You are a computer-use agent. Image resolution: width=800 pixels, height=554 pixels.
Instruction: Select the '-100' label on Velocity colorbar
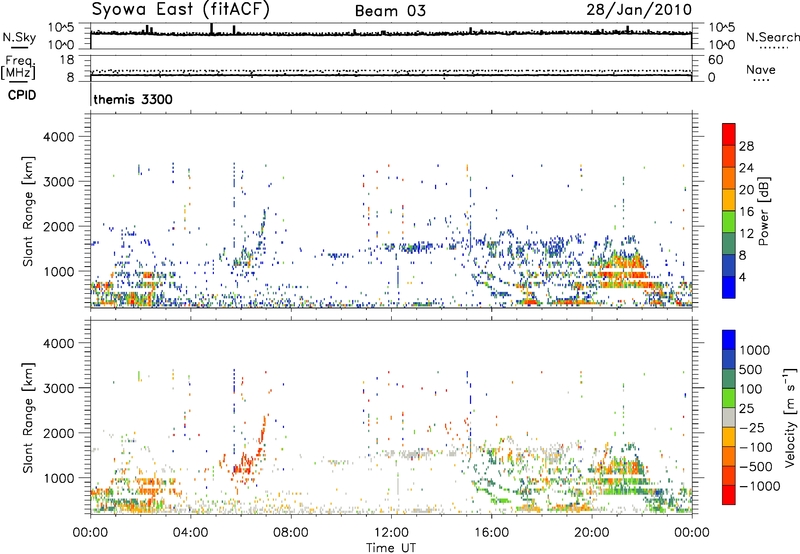[755, 447]
